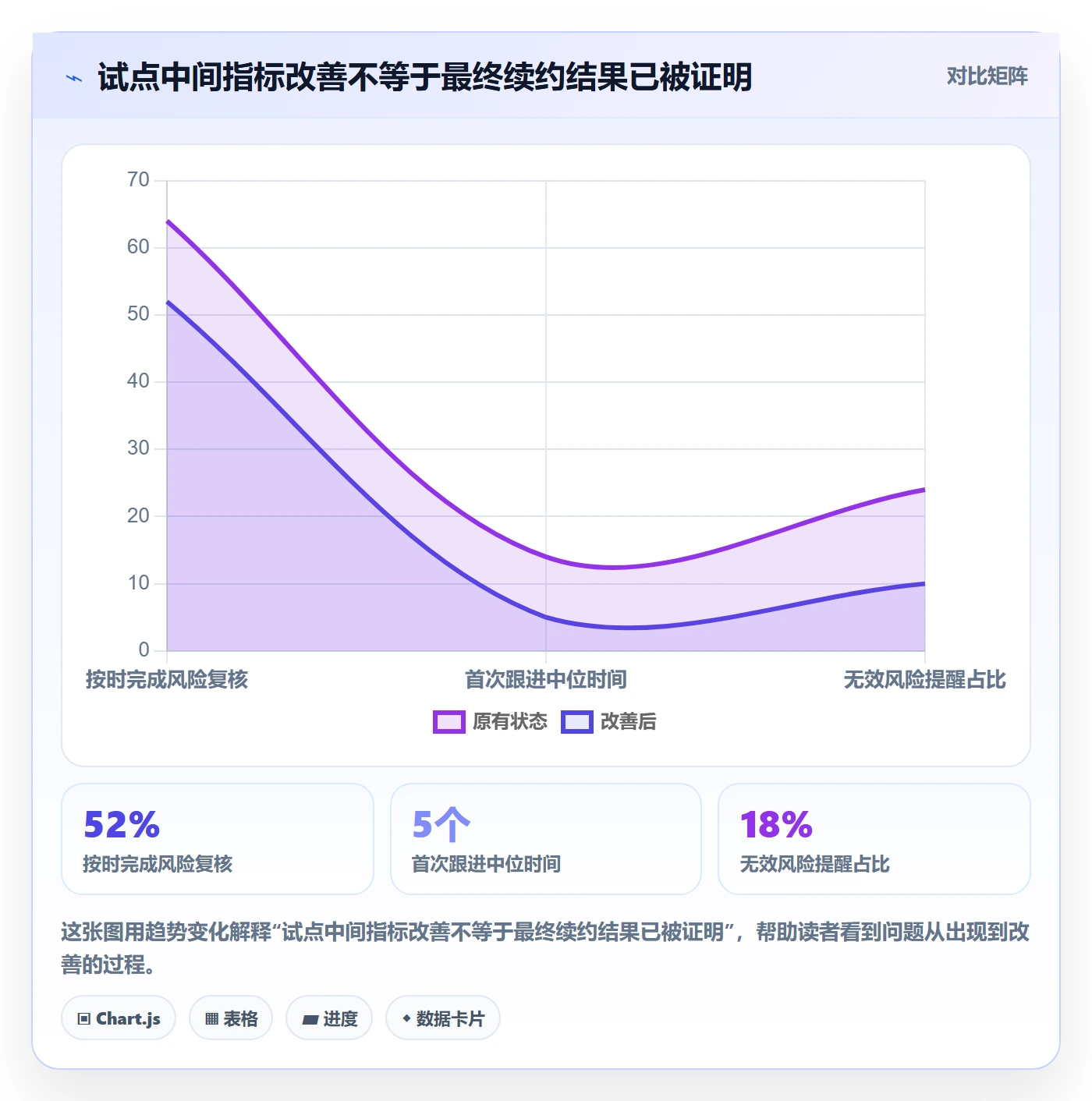The height and width of the screenshot is (1101, 1092).
Task: Click the 对比矩阵 label in the header
Action: [987, 76]
